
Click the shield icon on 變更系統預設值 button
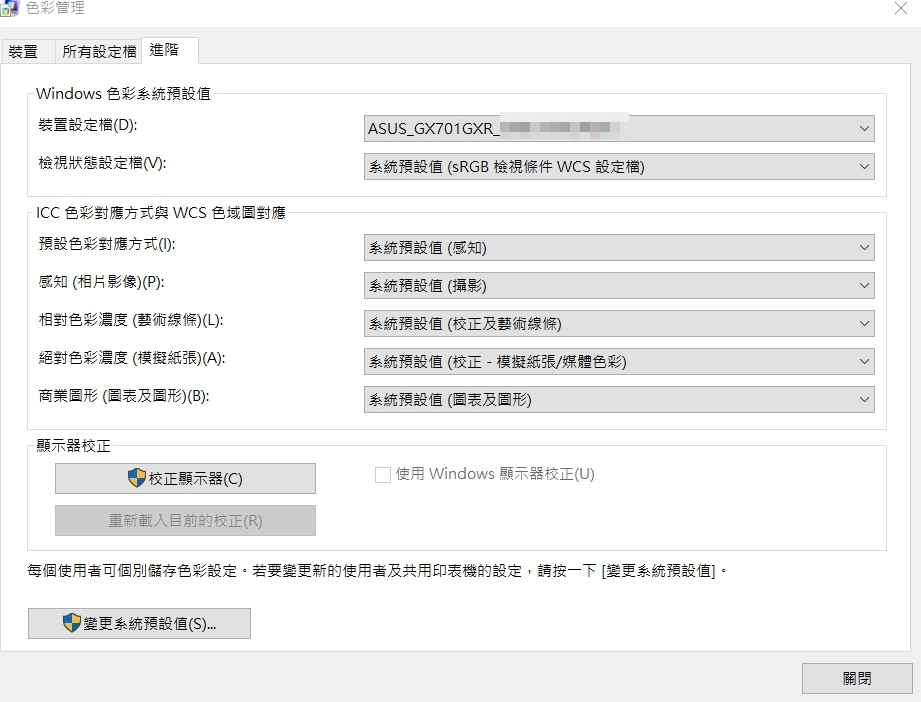click(x=72, y=622)
